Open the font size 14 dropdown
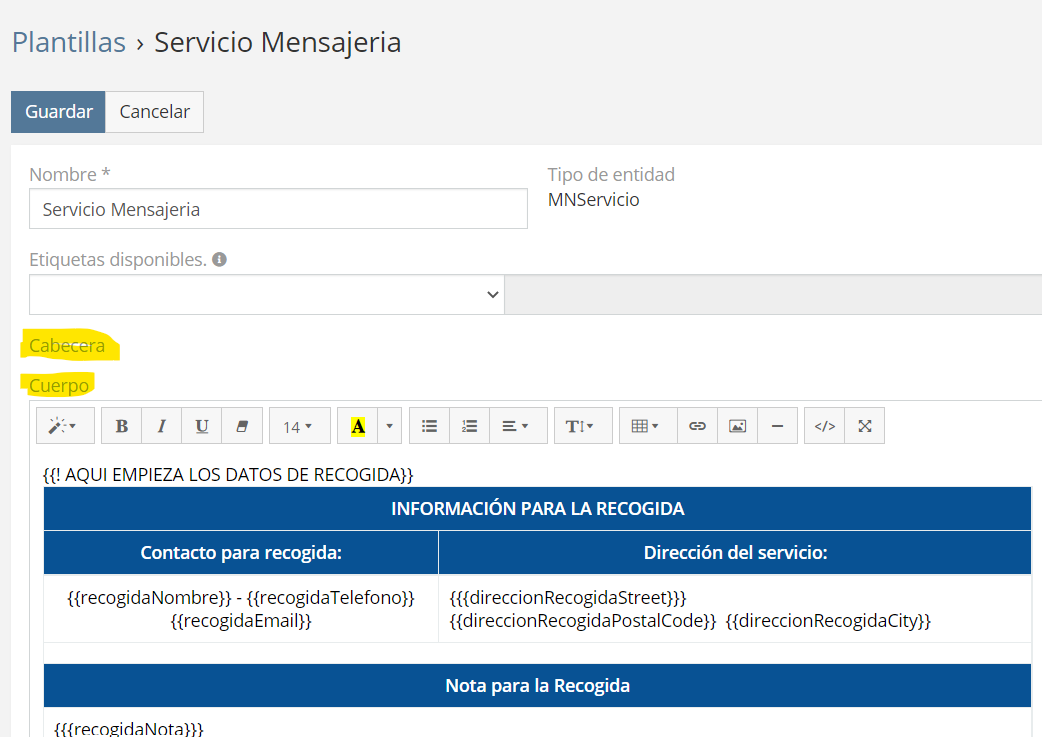This screenshot has width=1042, height=737. [x=297, y=426]
